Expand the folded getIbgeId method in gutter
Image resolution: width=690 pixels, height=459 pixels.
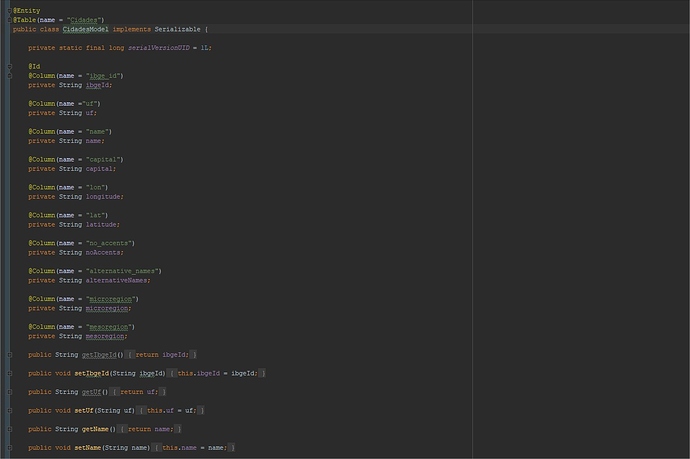pyautogui.click(x=9, y=355)
